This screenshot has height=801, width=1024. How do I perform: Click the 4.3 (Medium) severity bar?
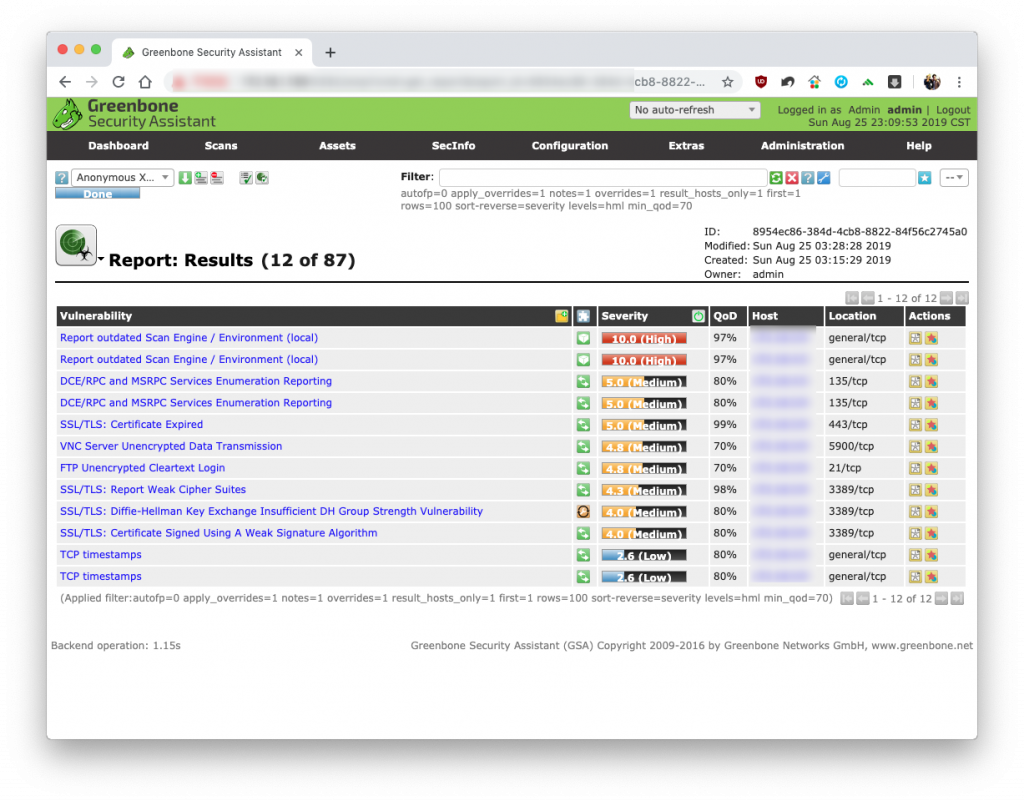[x=644, y=490]
